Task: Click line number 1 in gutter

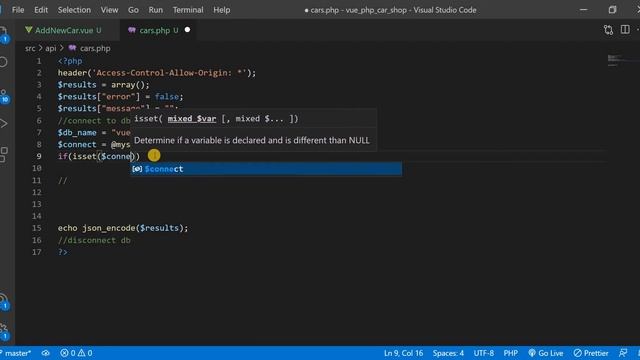Action: click(x=39, y=61)
